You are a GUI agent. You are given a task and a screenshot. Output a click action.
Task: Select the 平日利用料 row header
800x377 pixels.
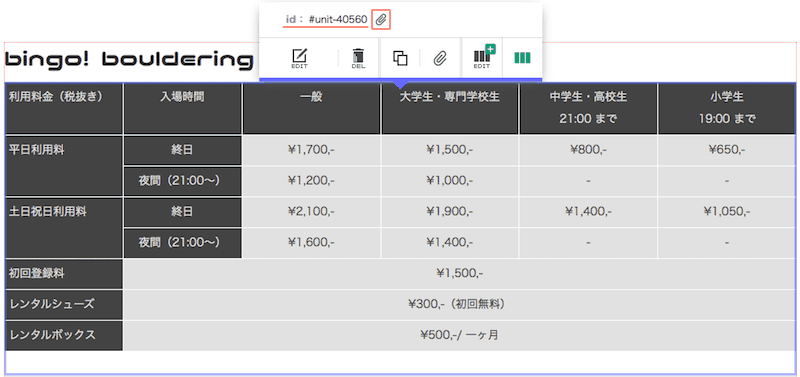(x=64, y=166)
